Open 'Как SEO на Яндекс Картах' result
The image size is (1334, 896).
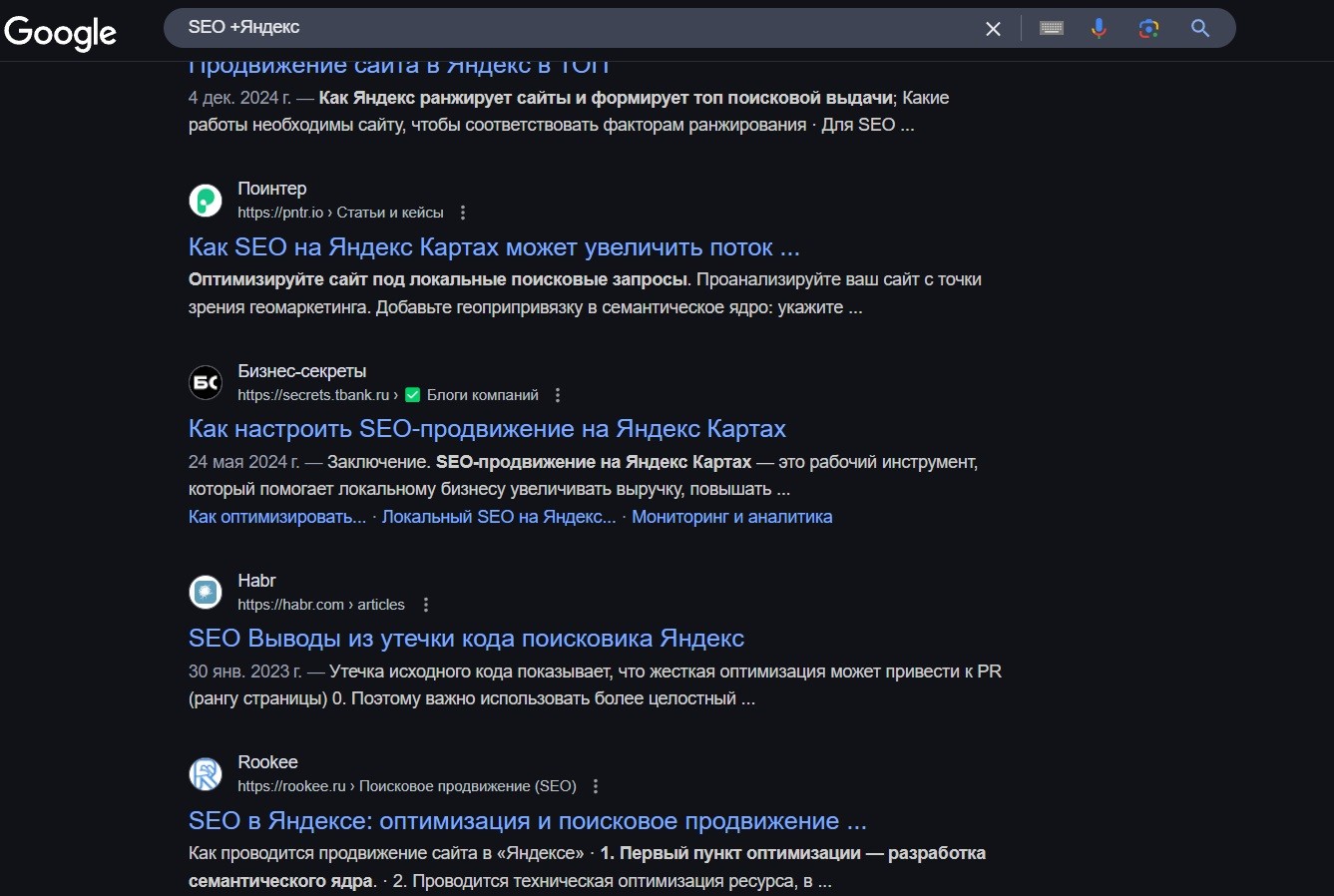[494, 247]
